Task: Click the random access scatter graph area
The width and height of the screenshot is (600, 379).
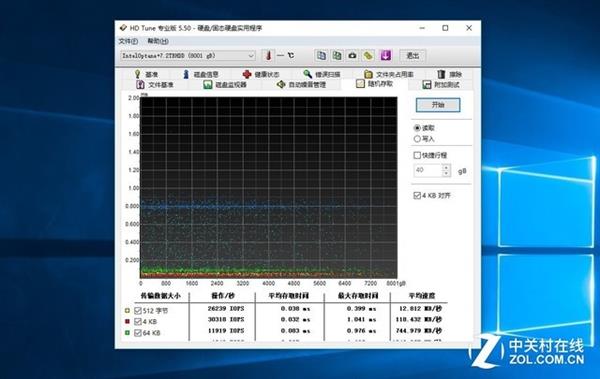Action: pyautogui.click(x=269, y=188)
